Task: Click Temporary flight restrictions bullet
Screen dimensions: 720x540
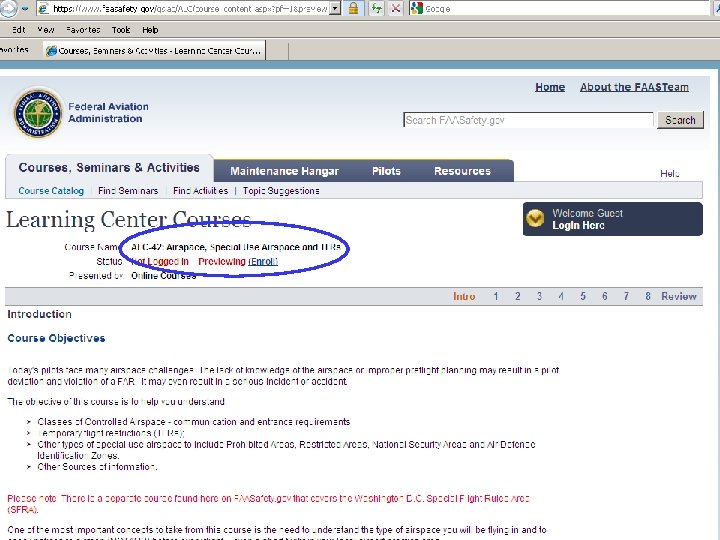Action: tap(111, 433)
